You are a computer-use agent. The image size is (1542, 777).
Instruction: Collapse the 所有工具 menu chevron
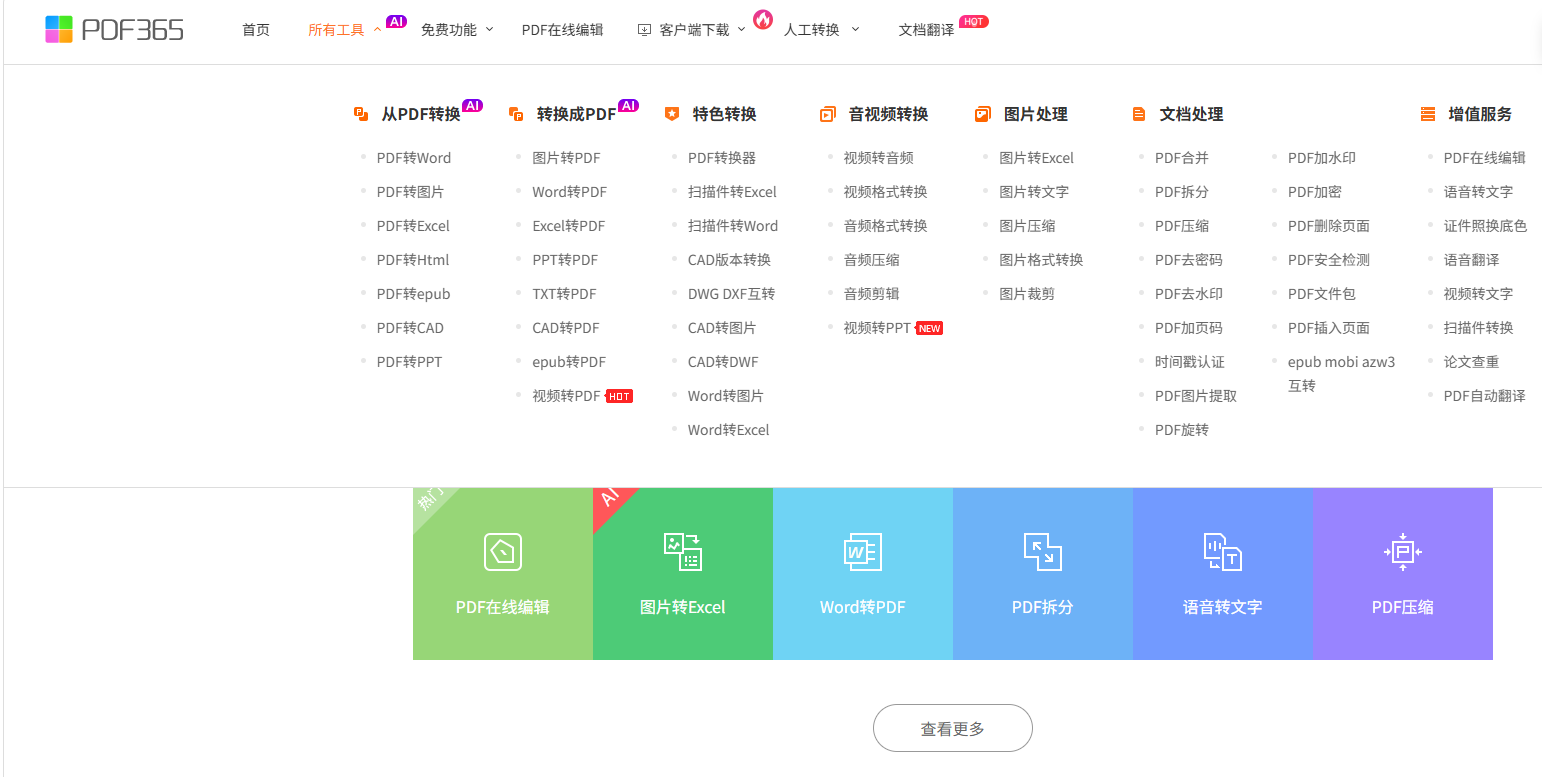click(377, 29)
